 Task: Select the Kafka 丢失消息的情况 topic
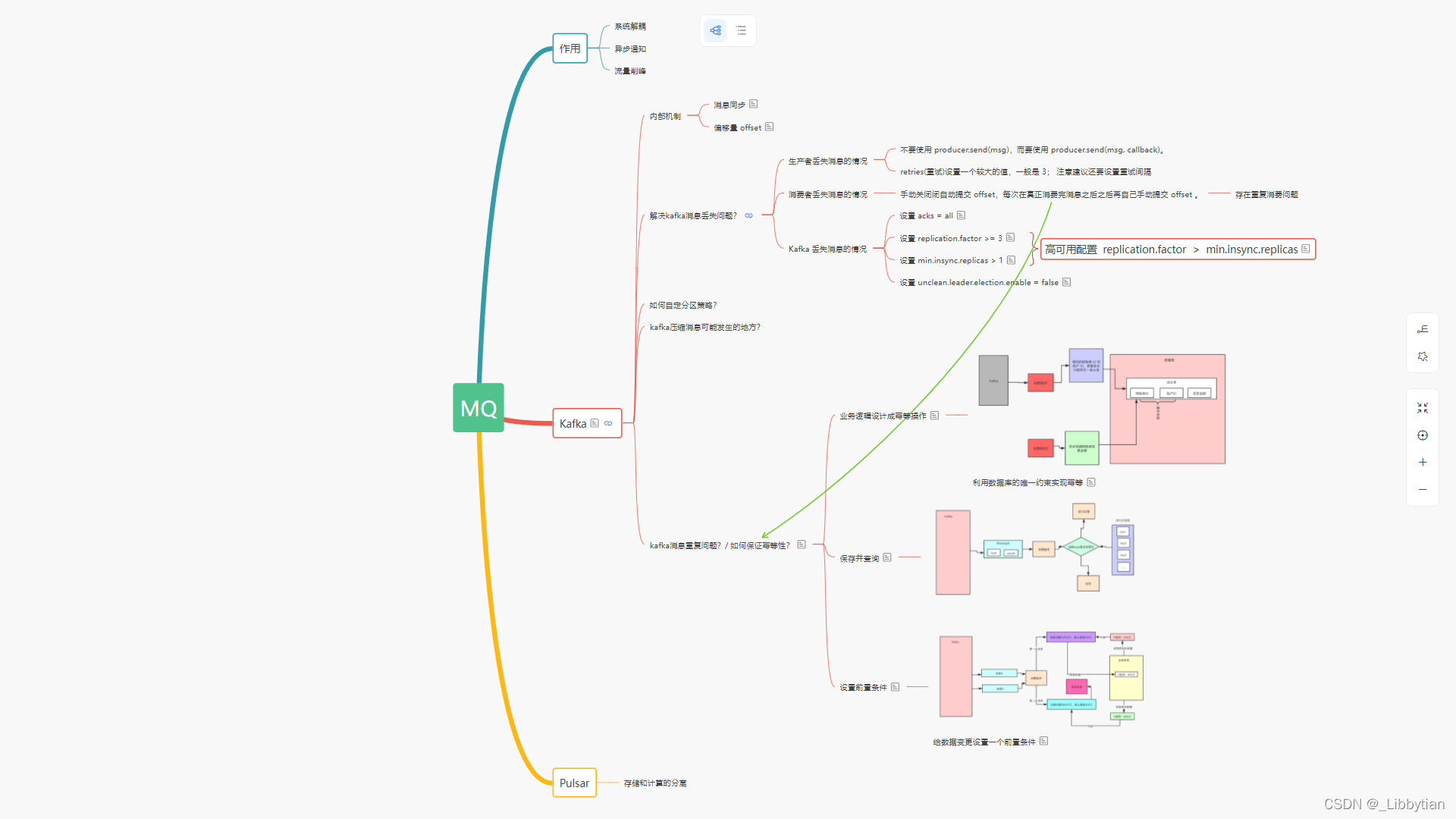[x=827, y=249]
